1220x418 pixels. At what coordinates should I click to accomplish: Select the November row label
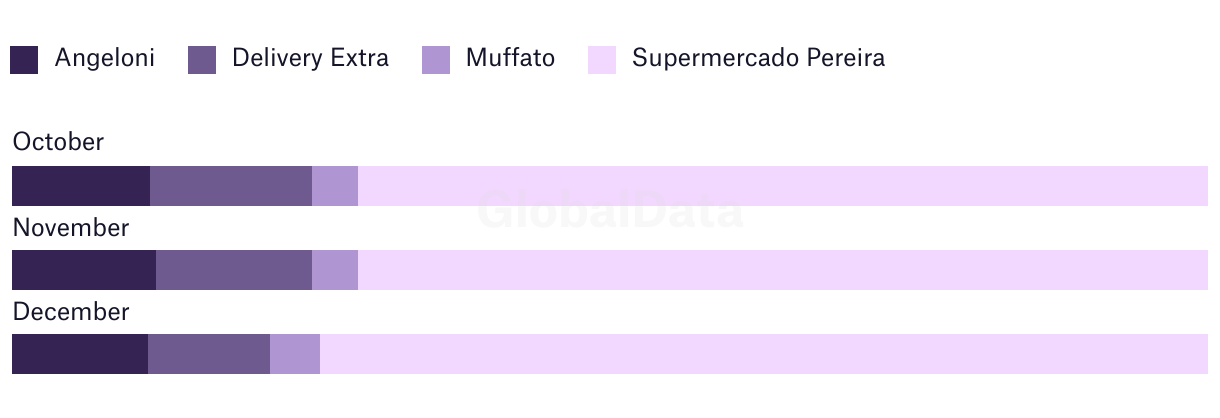tap(71, 228)
